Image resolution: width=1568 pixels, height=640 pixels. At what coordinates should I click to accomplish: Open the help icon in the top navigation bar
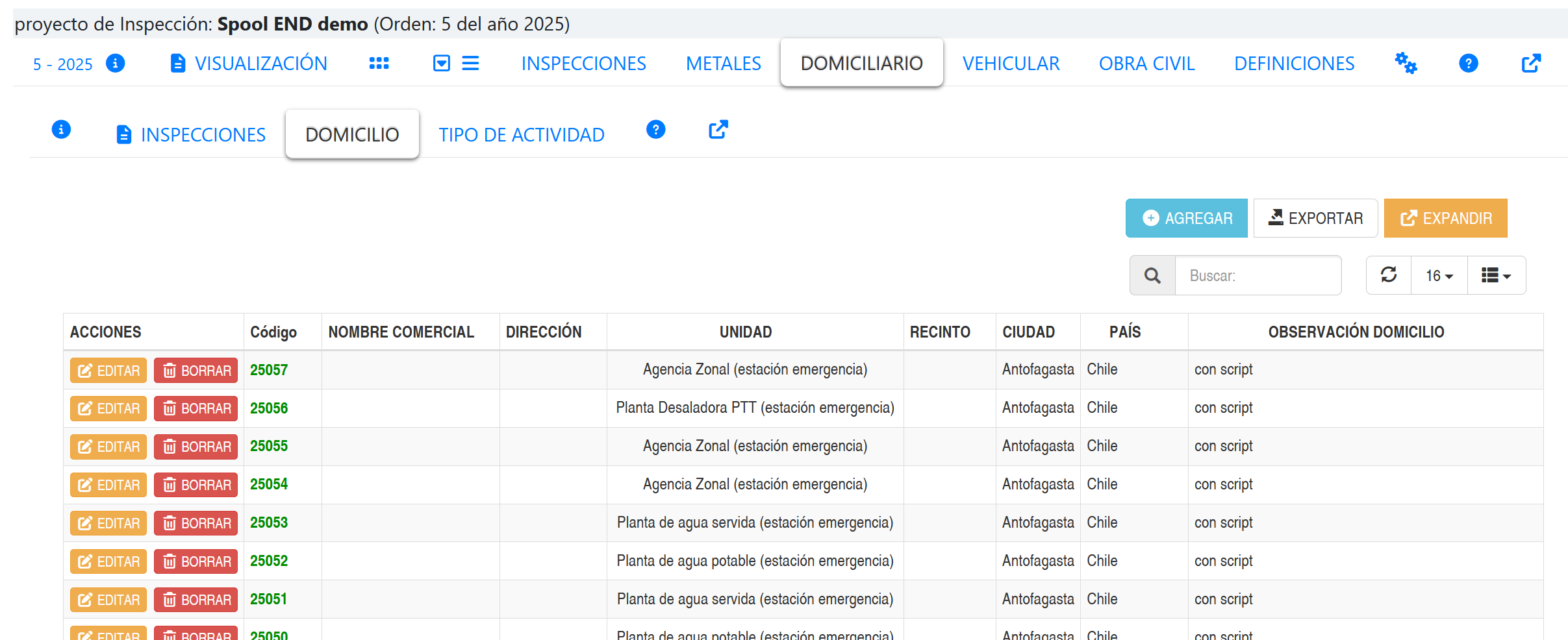click(1468, 64)
